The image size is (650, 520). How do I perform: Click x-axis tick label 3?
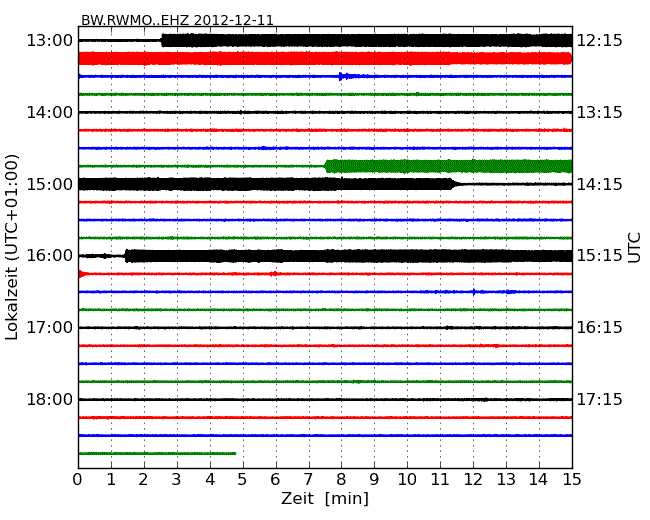click(x=177, y=480)
